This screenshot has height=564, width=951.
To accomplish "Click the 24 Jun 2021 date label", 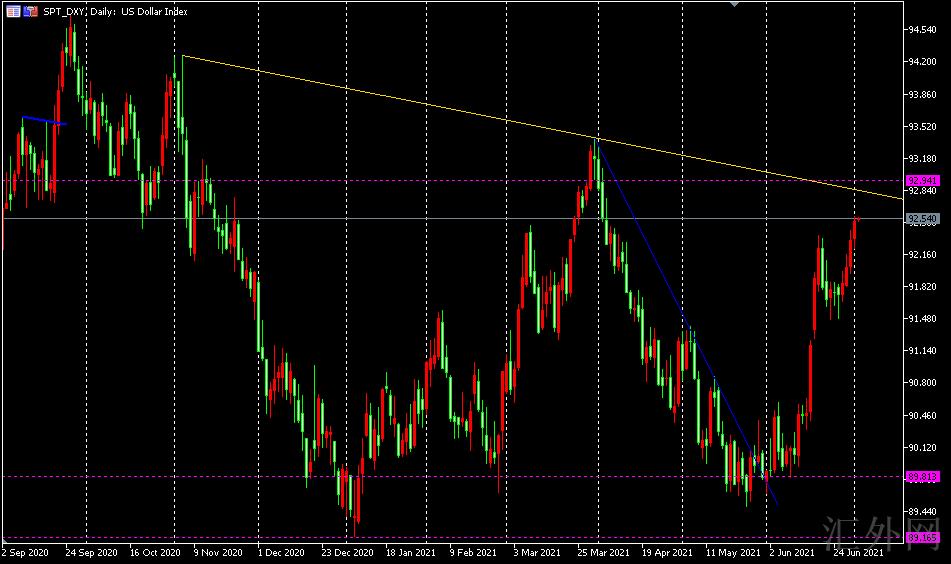I will (858, 552).
